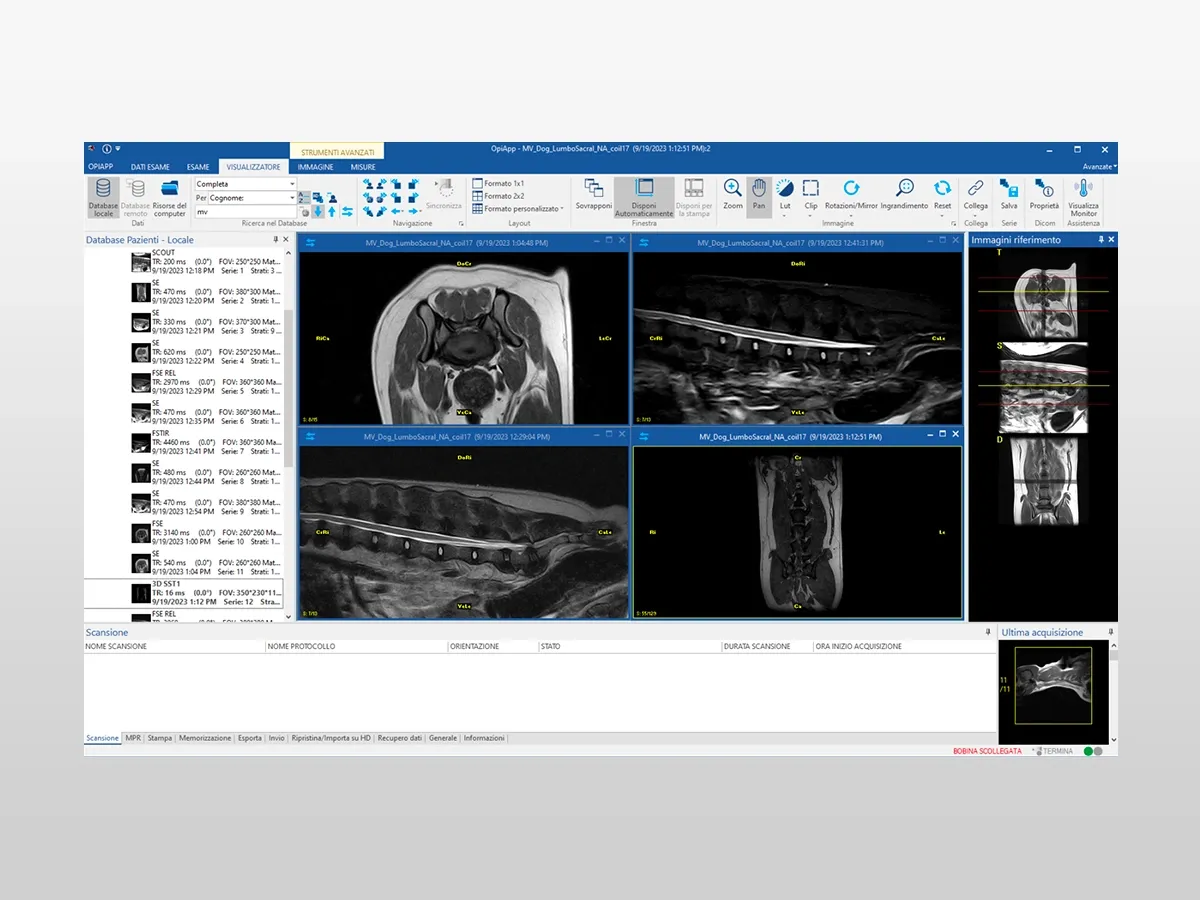Open Dicom Proprietà
Image resolution: width=1200 pixels, height=900 pixels.
1044,194
